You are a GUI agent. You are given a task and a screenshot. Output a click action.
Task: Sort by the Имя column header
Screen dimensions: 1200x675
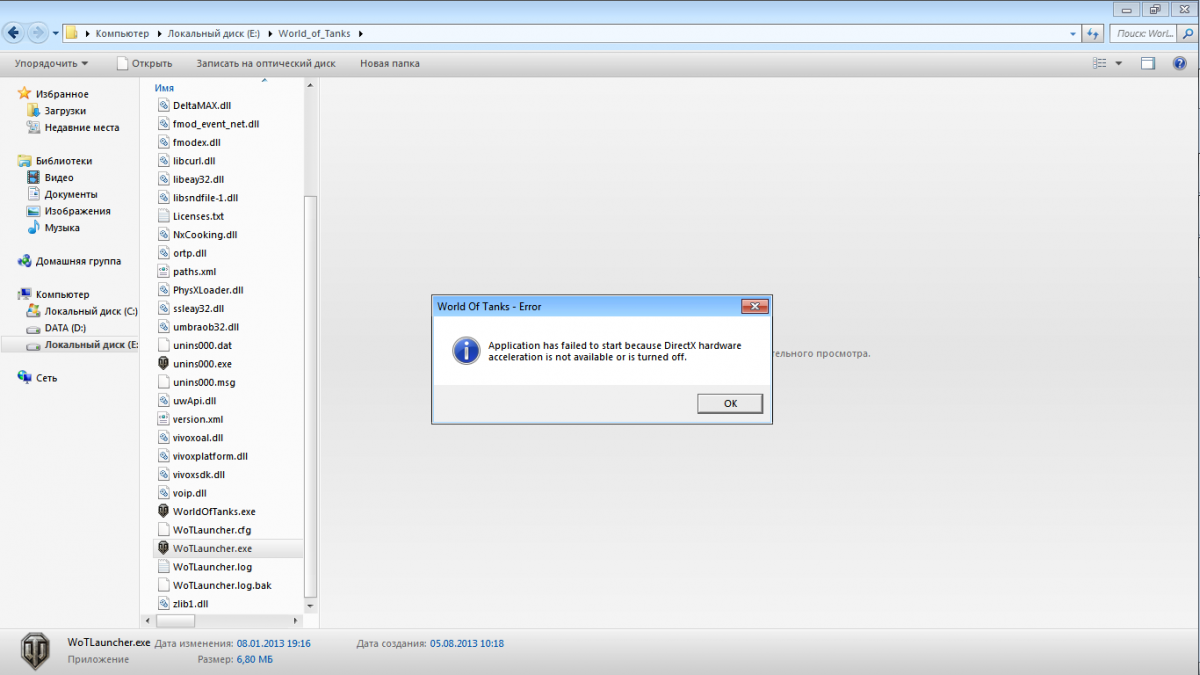(x=165, y=88)
